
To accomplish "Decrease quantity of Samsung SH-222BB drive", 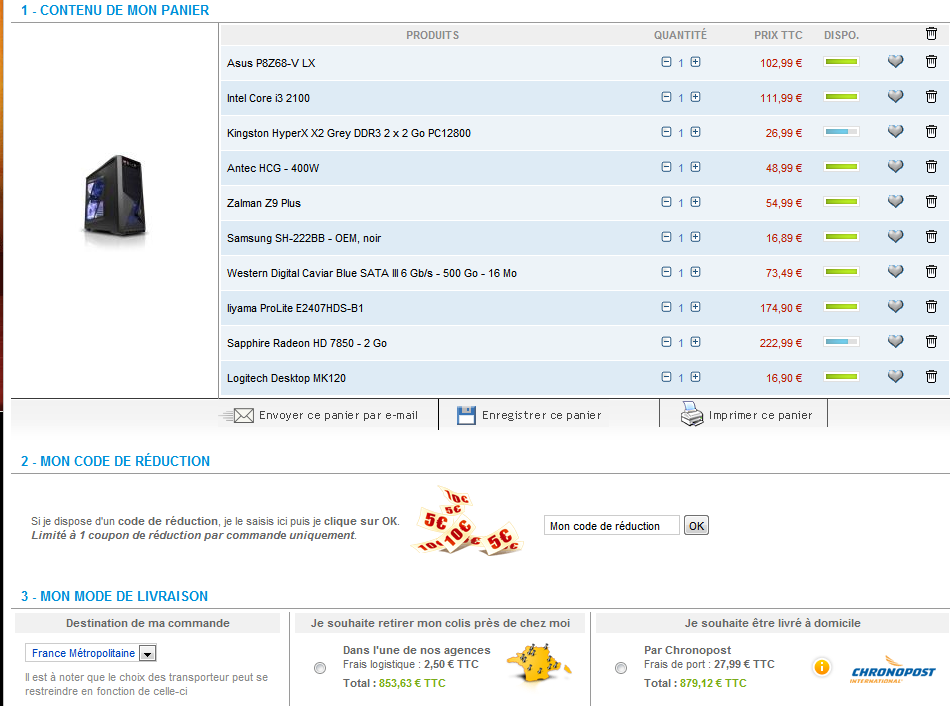I will pyautogui.click(x=666, y=237).
